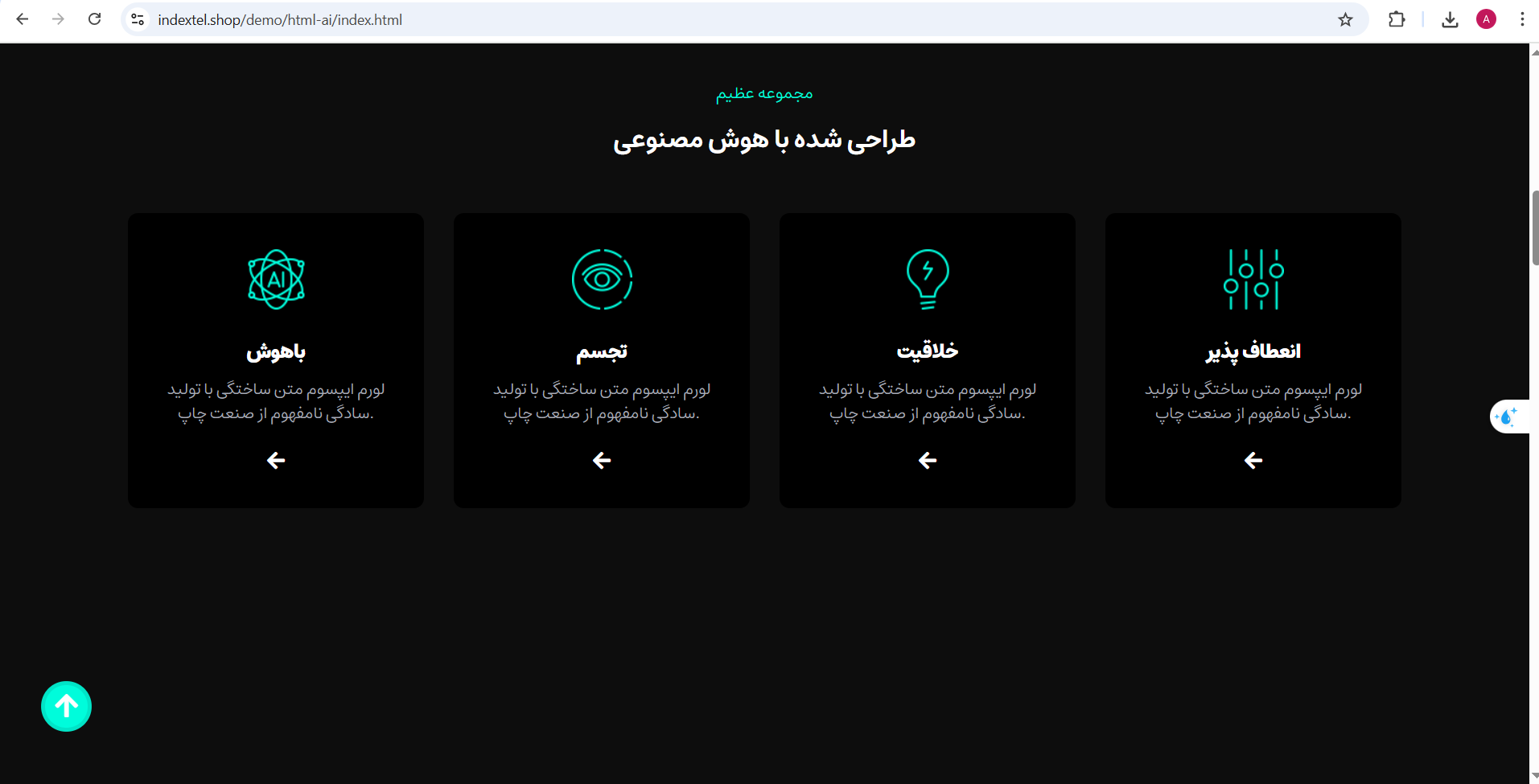This screenshot has height=784, width=1539.
Task: Click the arrow in the تجسم card
Action: 602,461
